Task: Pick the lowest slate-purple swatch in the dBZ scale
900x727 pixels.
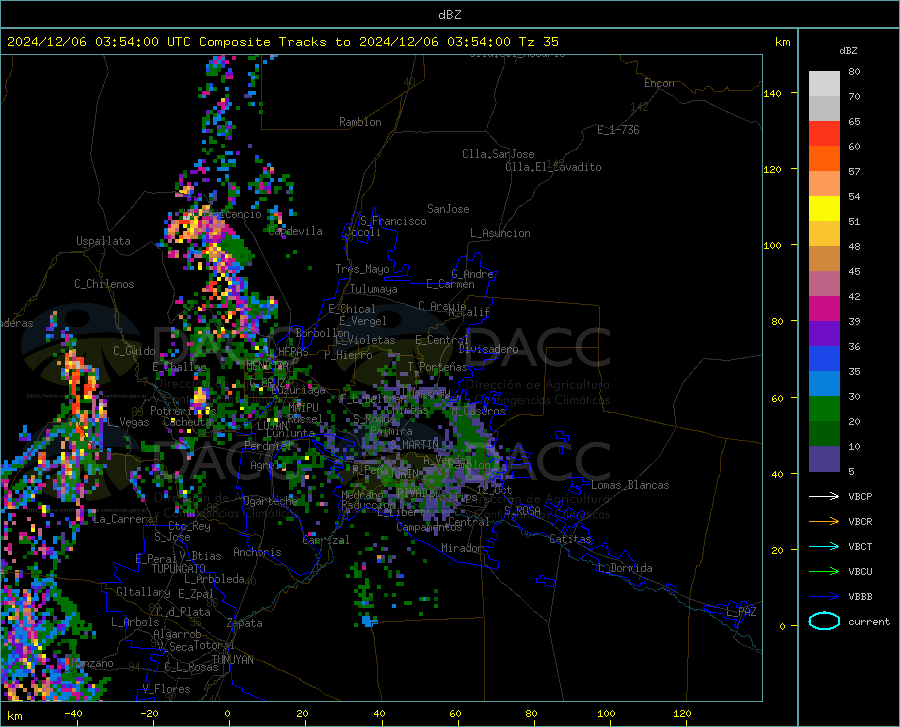Action: [824, 459]
